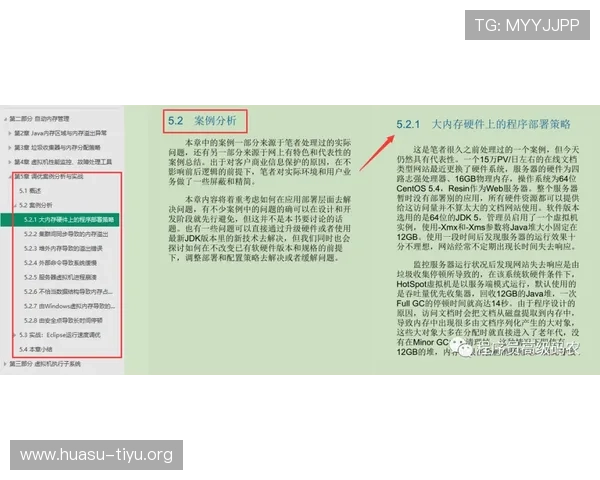Screen dimensions: 600x480
Task: Open the 5.1 概述 section
Action: [x=30, y=191]
